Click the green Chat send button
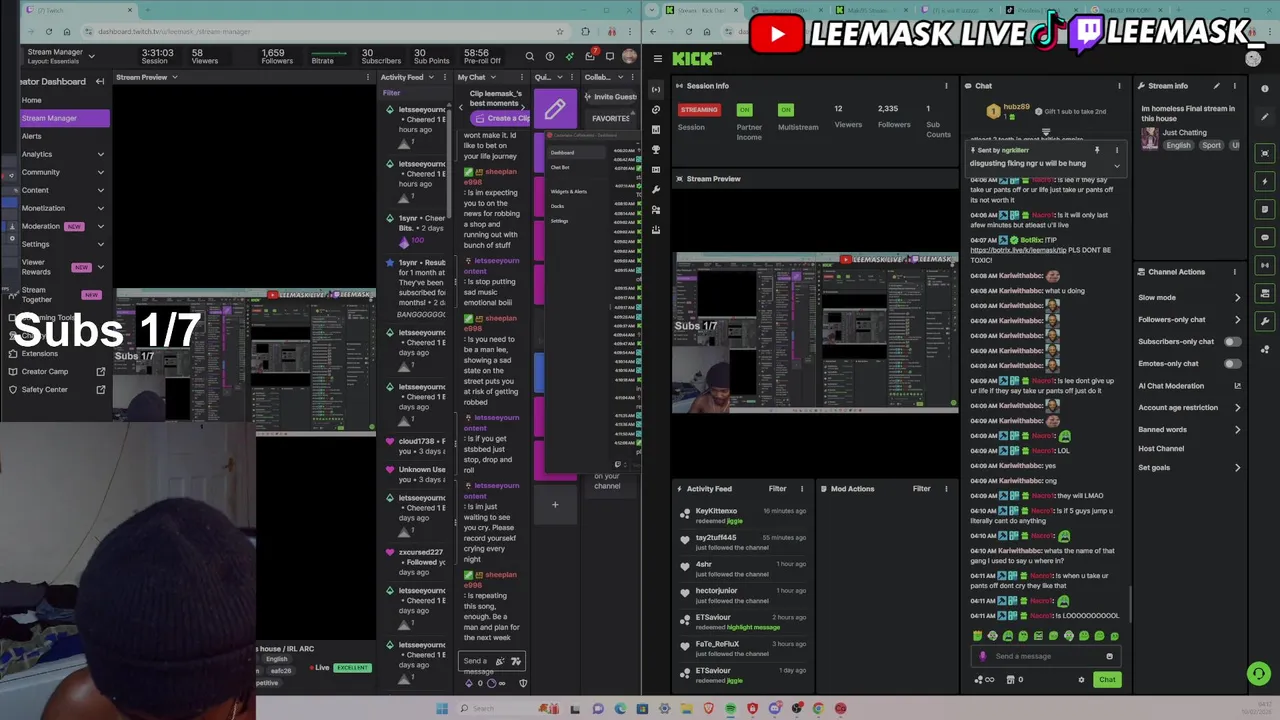Viewport: 1280px width, 720px height. coord(1107,680)
